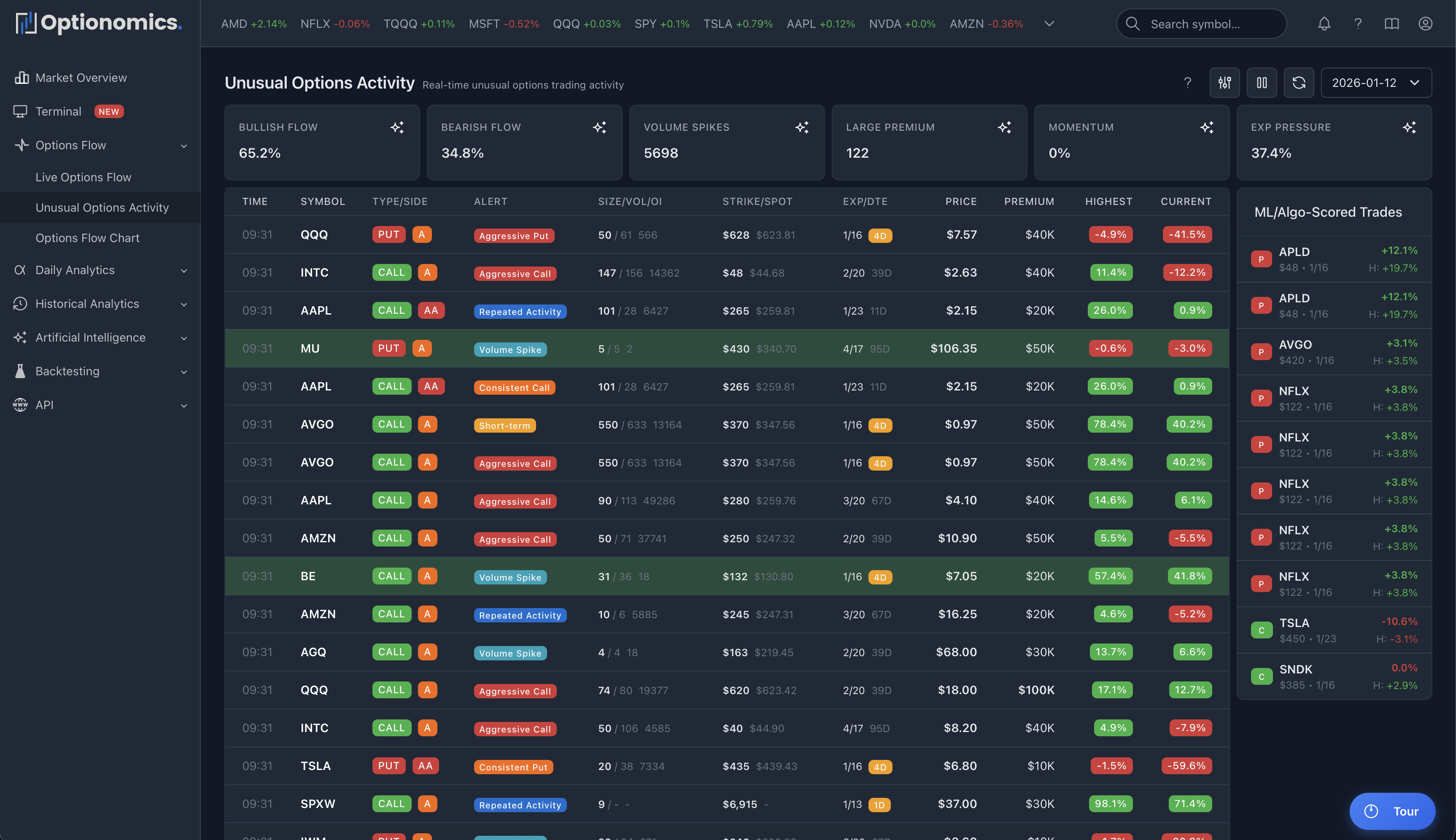Image resolution: width=1456 pixels, height=840 pixels.
Task: Open the Market Overview link
Action: pos(81,77)
